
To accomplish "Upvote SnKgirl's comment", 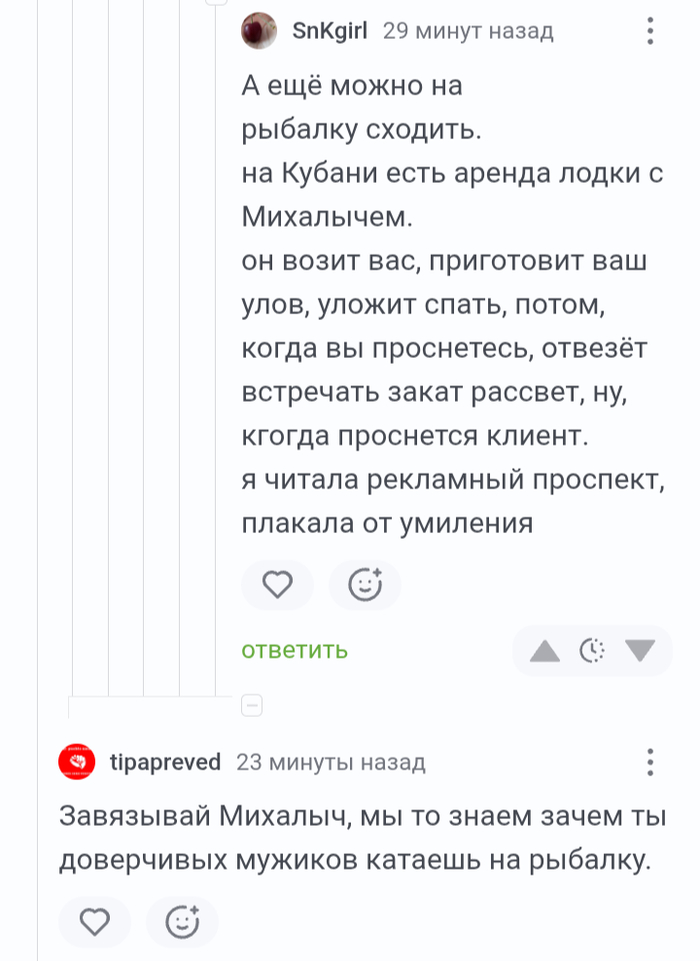I will coord(543,650).
